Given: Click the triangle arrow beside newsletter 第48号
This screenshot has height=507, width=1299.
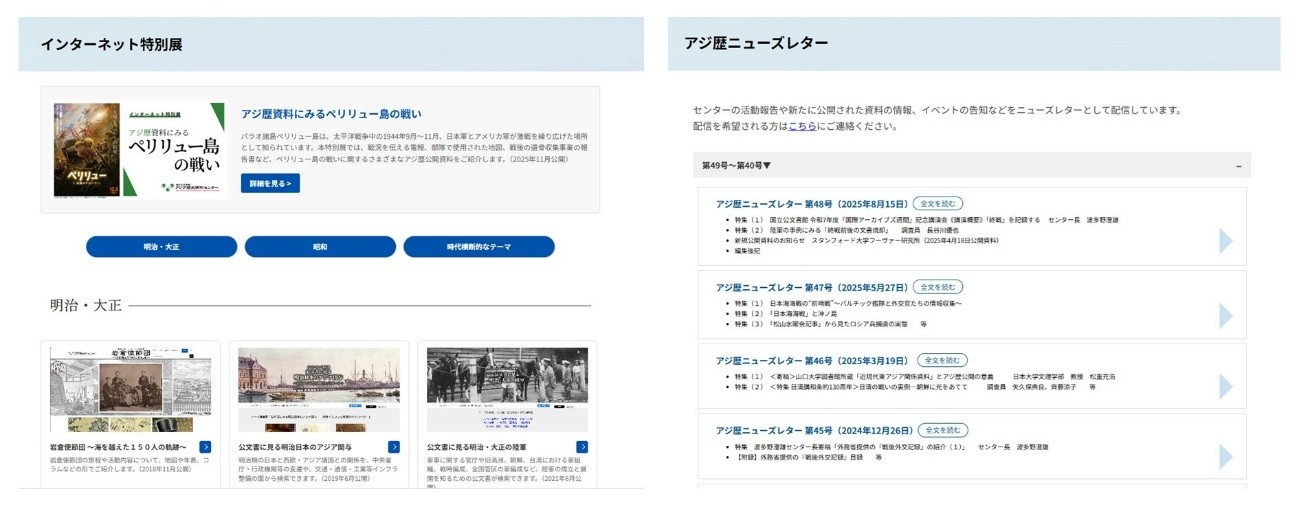Looking at the screenshot, I should click(1225, 241).
